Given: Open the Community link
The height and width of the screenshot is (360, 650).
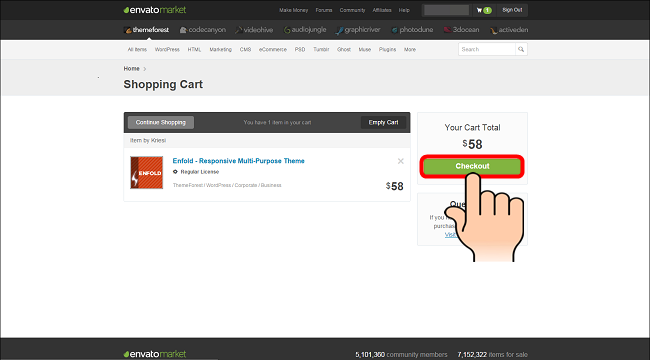Looking at the screenshot, I should pyautogui.click(x=352, y=10).
